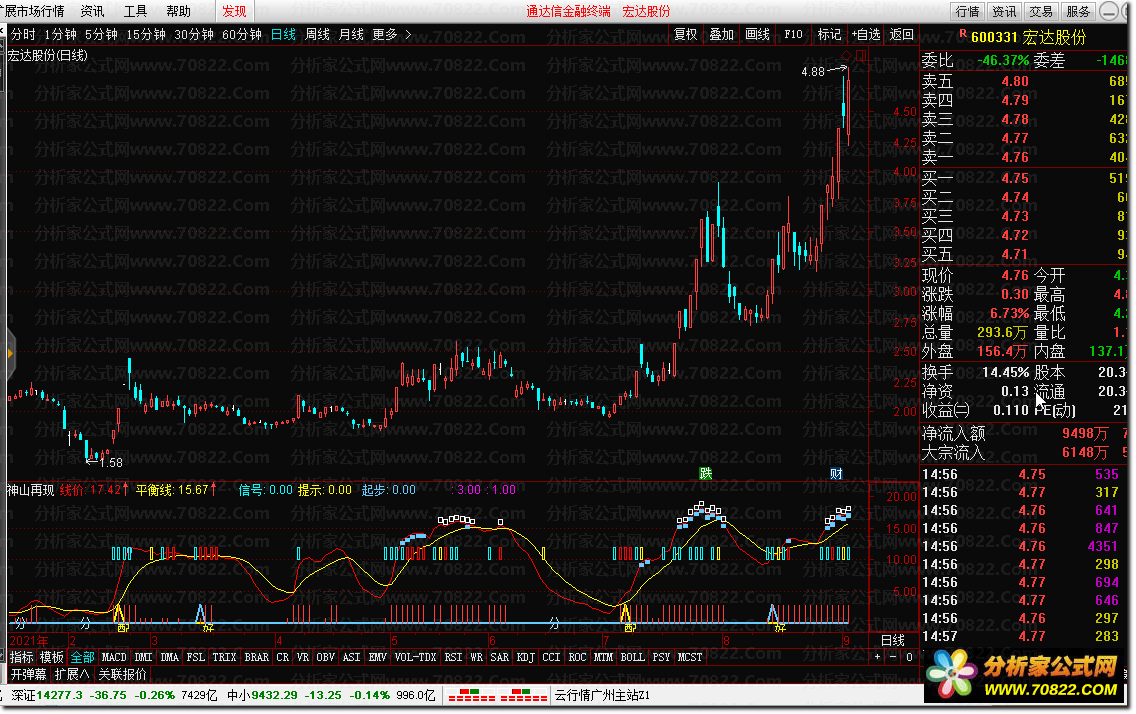Viewport: 1136px width, 714px height.
Task: Click the minus zoom button in indicator bar
Action: click(x=893, y=657)
